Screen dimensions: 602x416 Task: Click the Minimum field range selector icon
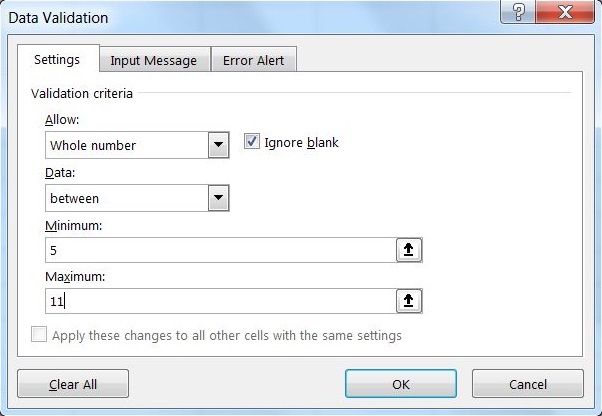click(x=410, y=251)
